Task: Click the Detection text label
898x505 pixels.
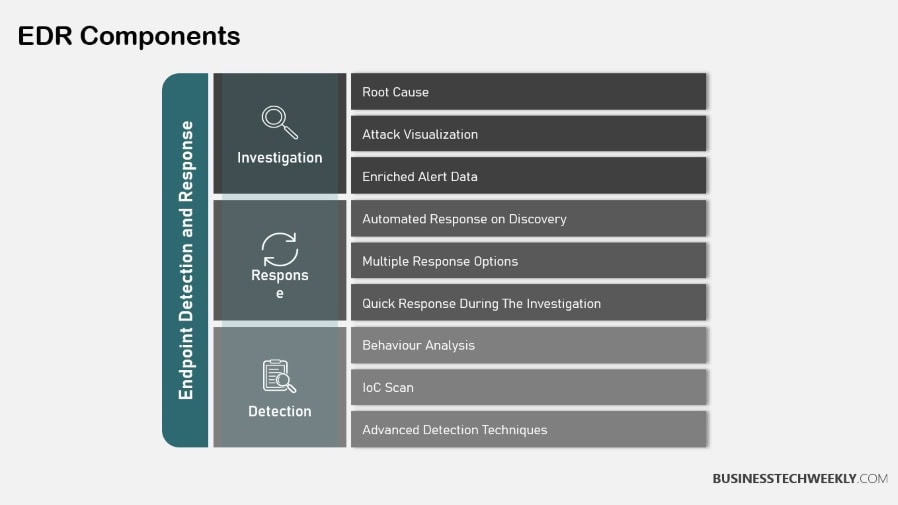Action: tap(279, 411)
